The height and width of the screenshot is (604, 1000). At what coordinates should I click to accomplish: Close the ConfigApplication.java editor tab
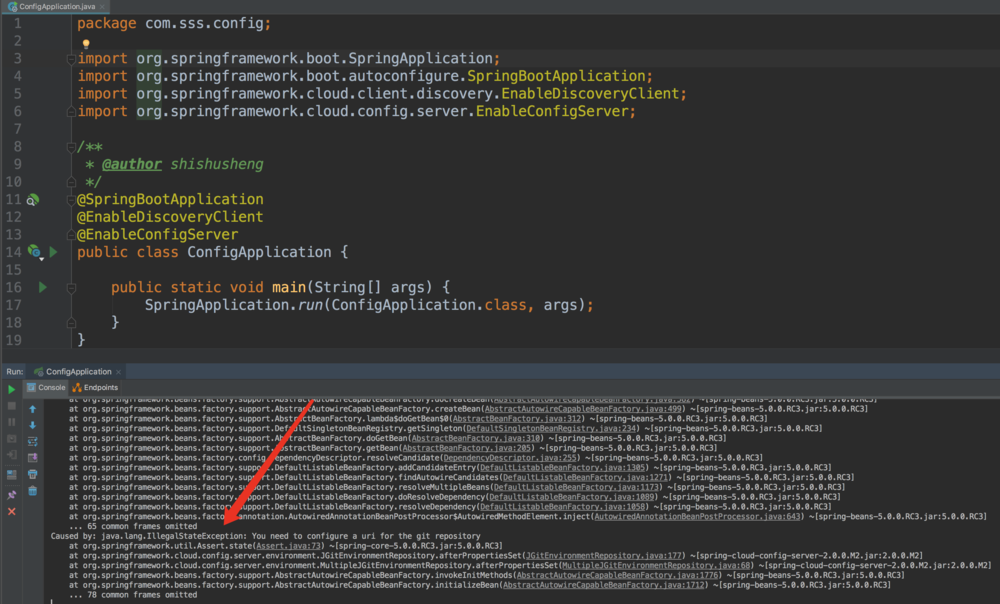pos(102,6)
